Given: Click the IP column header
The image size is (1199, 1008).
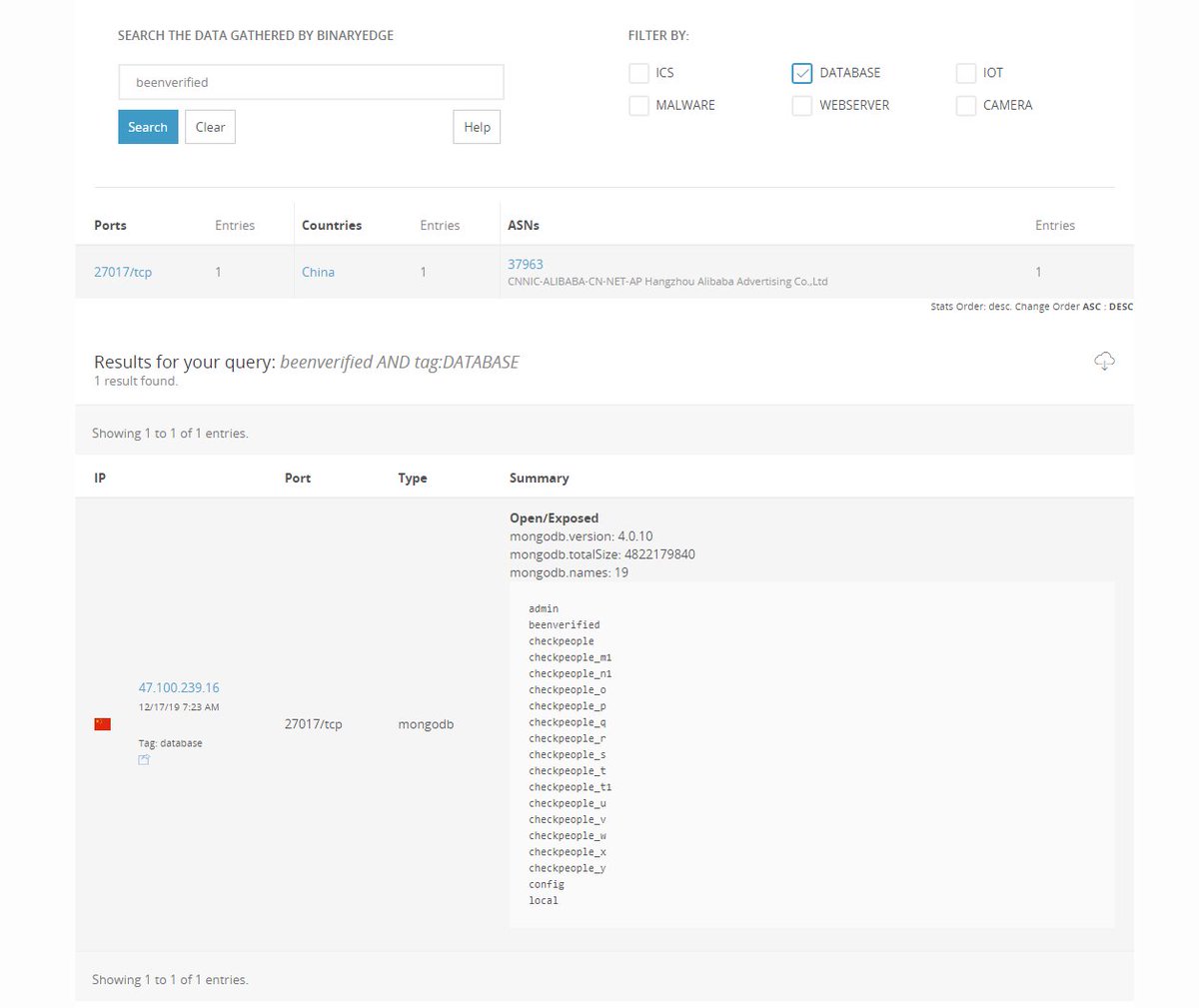Looking at the screenshot, I should (x=100, y=478).
